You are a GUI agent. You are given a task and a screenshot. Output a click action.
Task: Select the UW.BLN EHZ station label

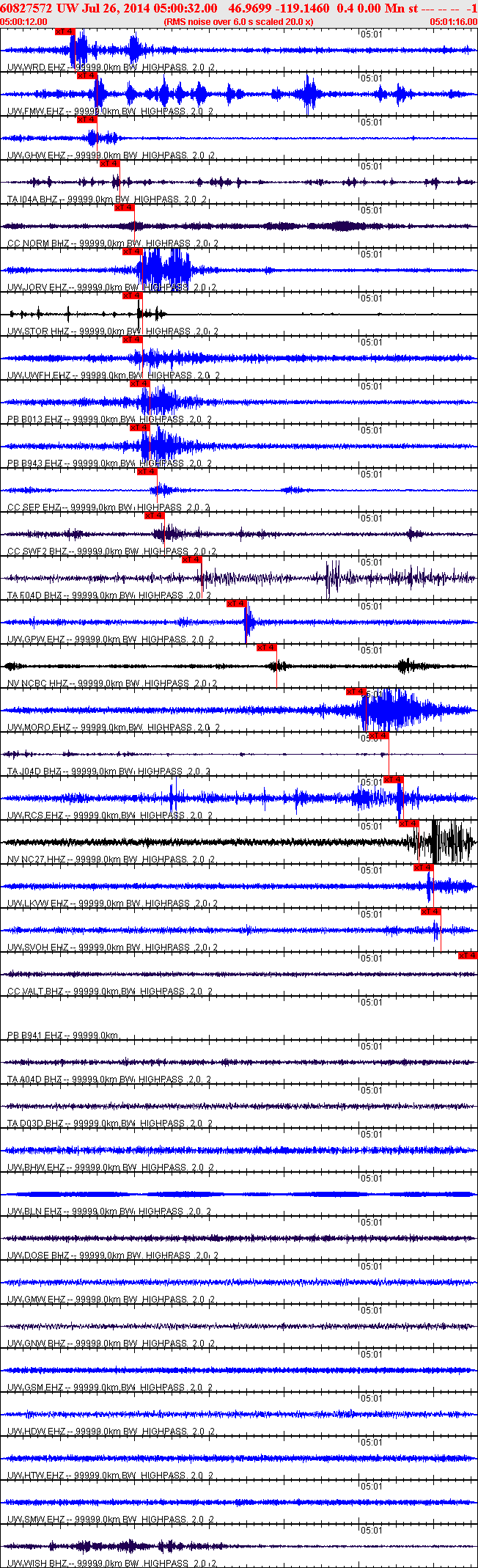[109, 1211]
